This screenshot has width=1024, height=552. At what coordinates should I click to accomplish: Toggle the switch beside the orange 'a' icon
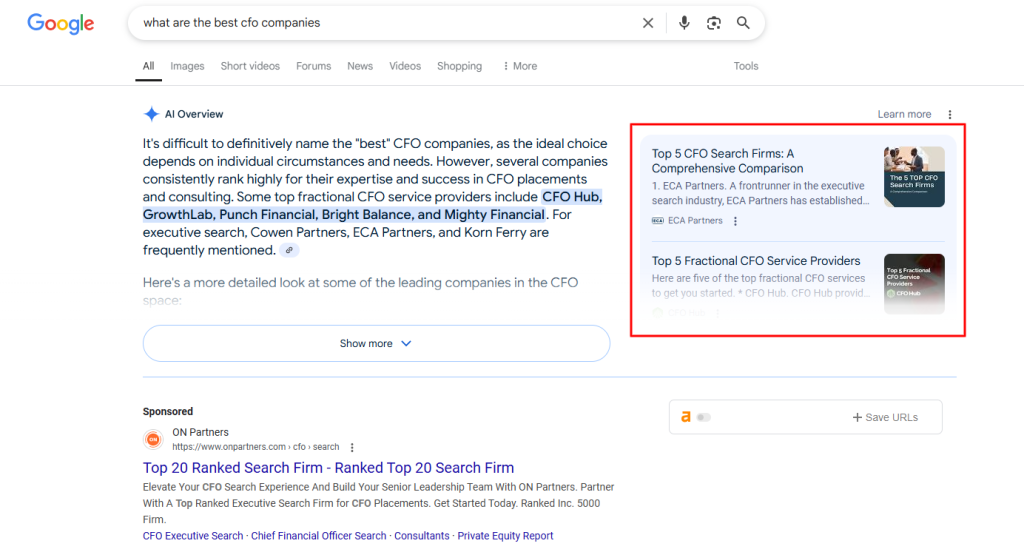703,417
